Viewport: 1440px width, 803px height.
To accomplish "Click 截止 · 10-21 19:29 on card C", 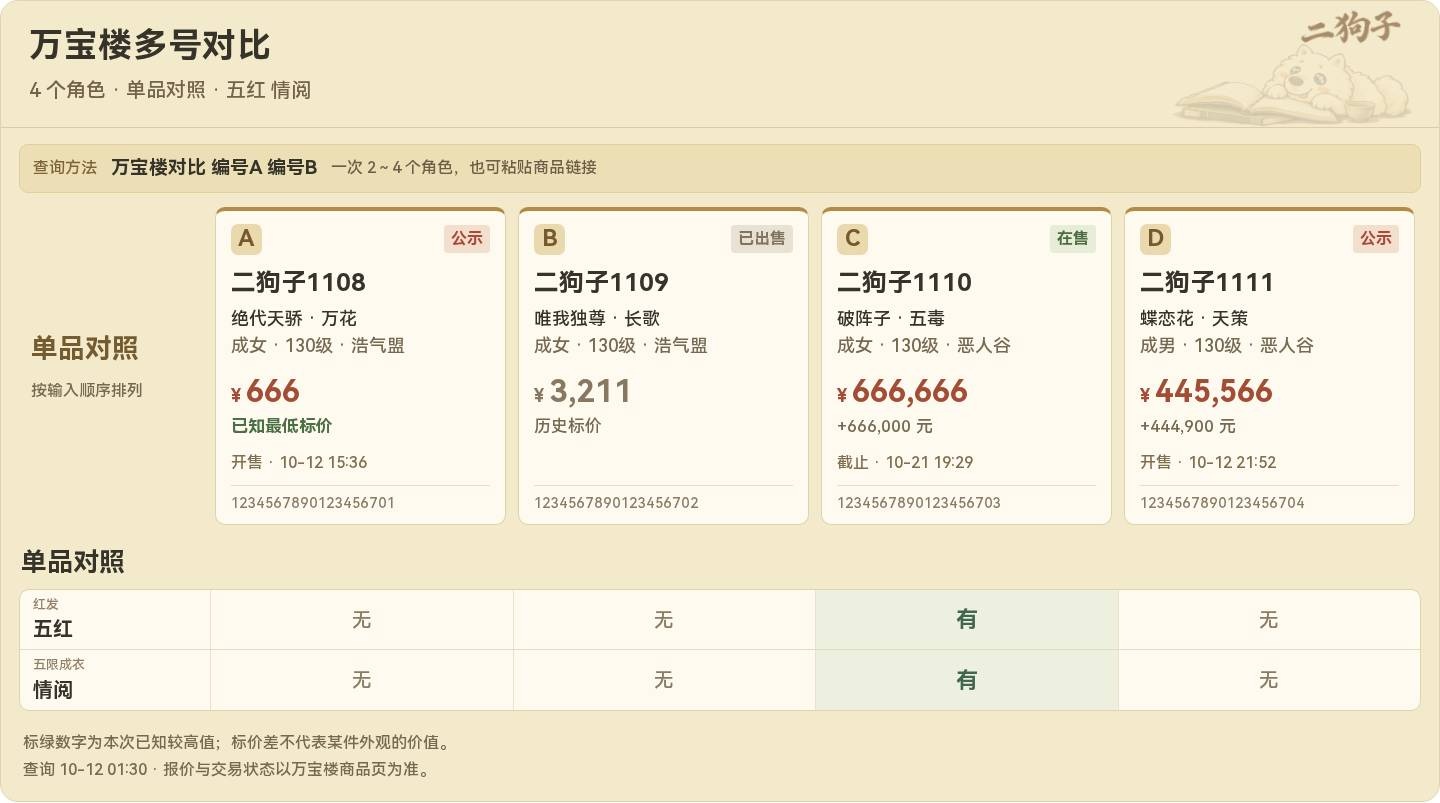I will point(905,462).
